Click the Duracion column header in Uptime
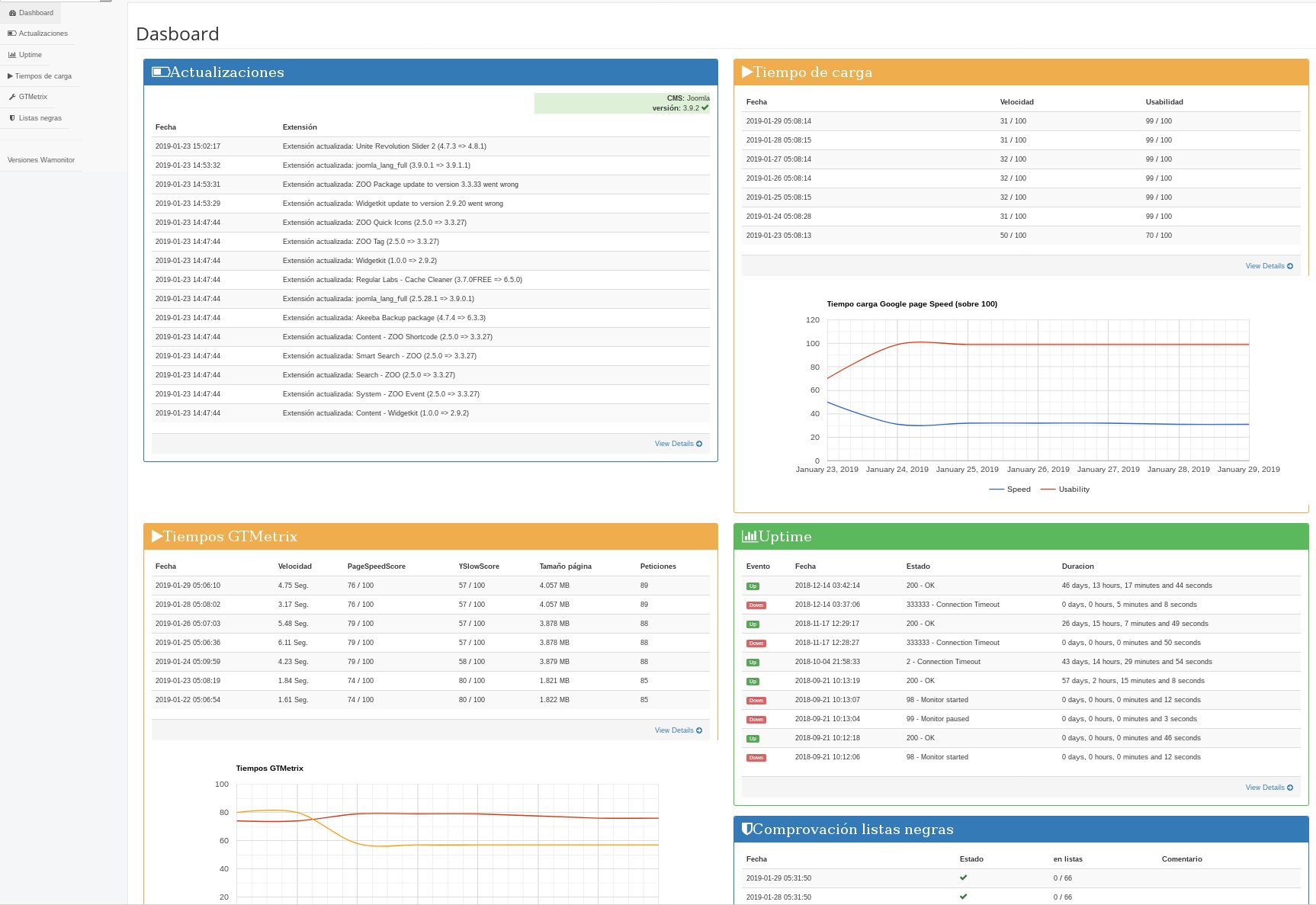 [1078, 566]
